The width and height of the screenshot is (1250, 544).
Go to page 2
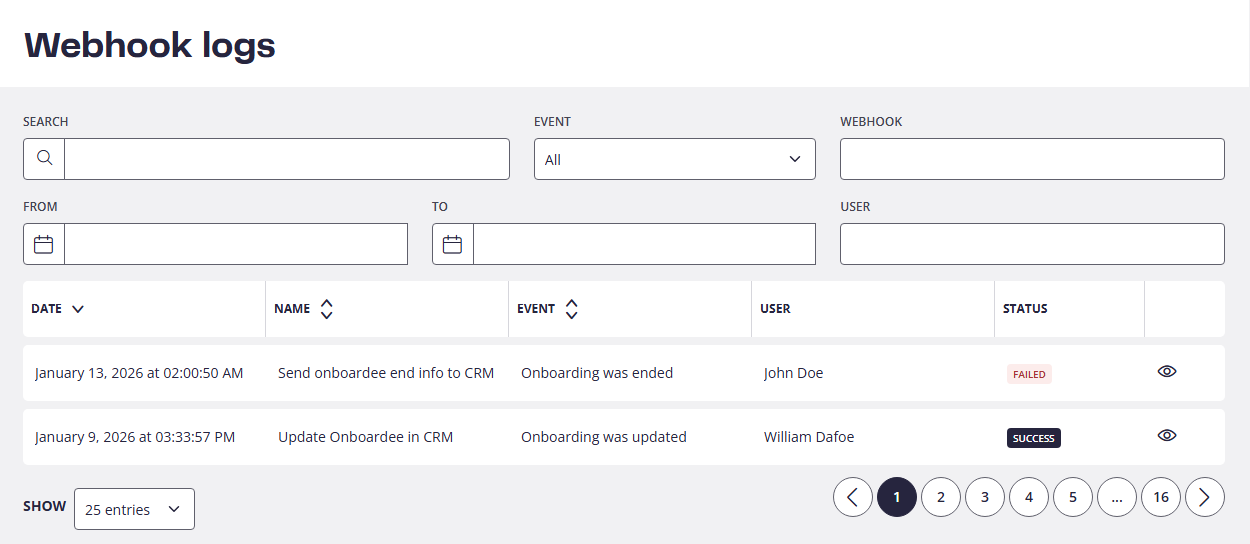(x=941, y=497)
